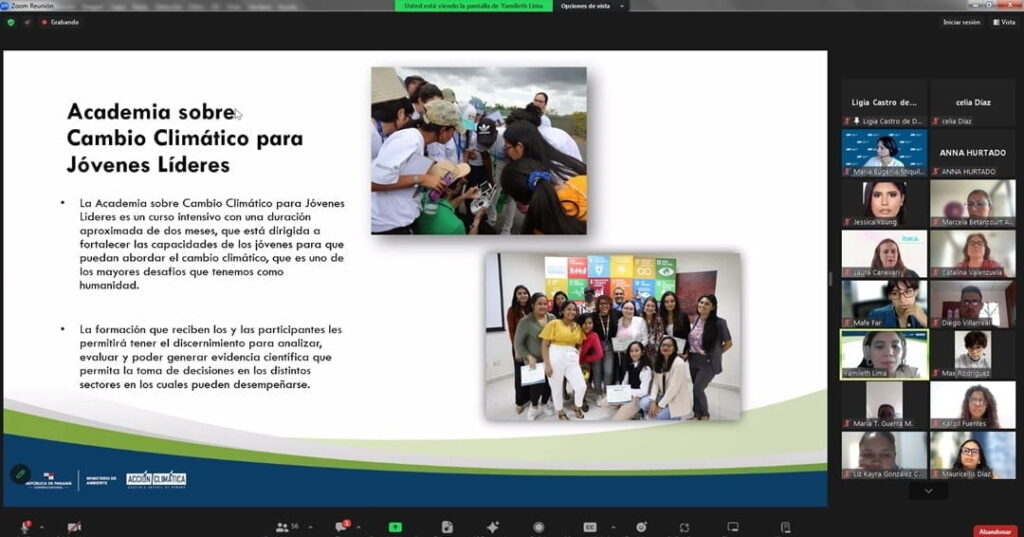The image size is (1024, 537).
Task: Select Max Rodríguez video tile
Action: [972, 354]
